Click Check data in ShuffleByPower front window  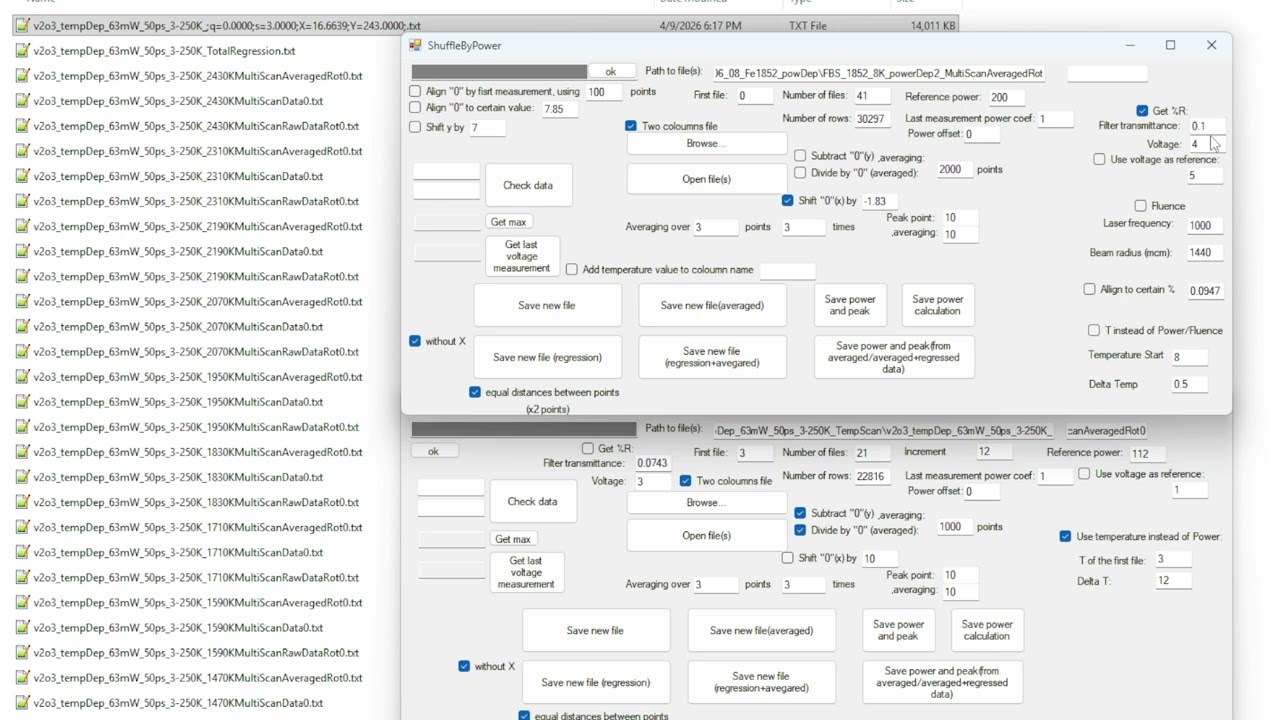coord(528,185)
